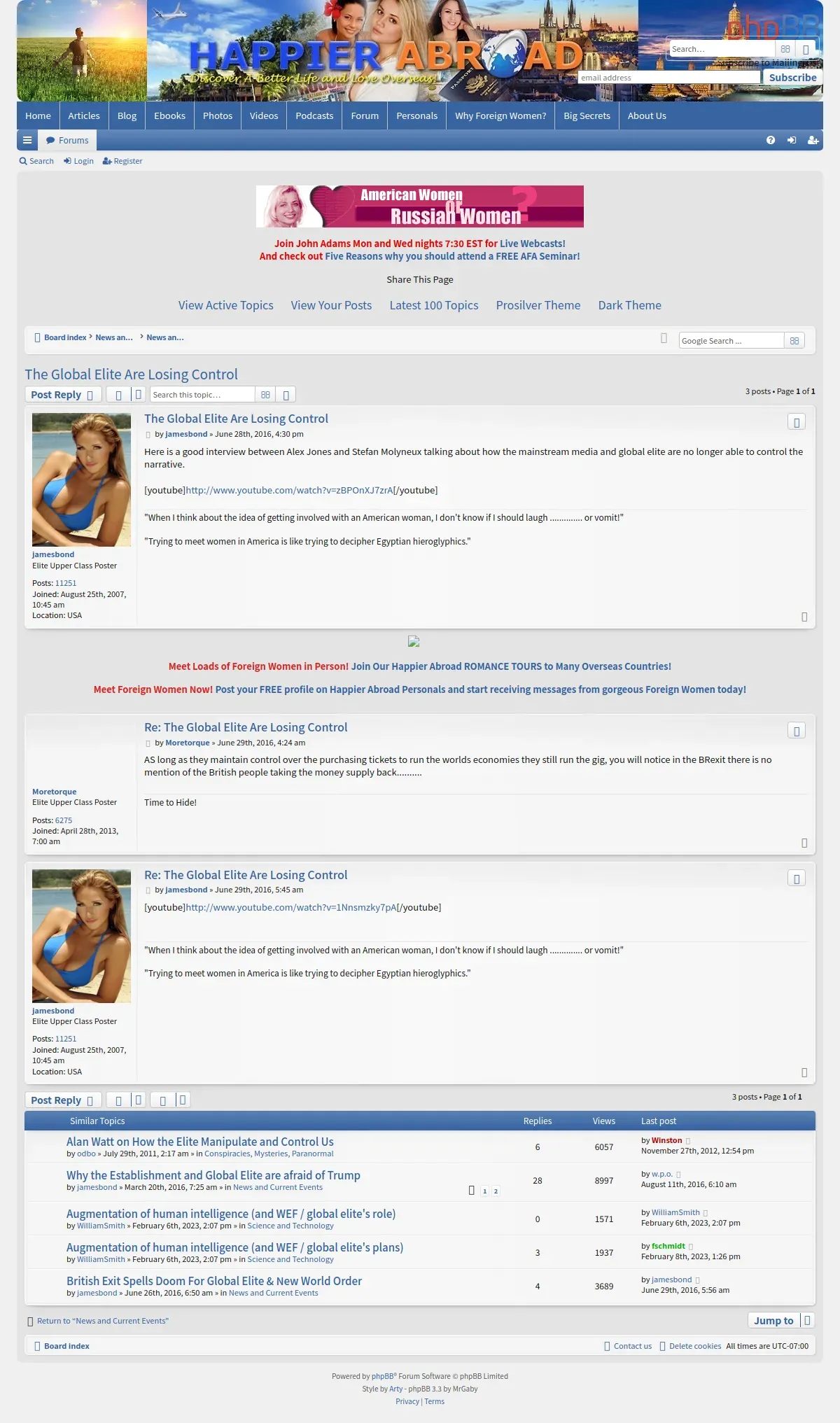The height and width of the screenshot is (1423, 840).
Task: Quote Moretorque's reply post
Action: point(797,731)
